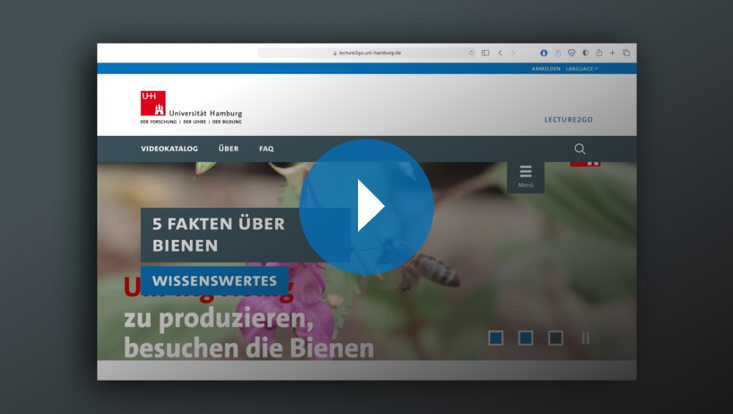This screenshot has height=414, width=733.
Task: Pause the slideshow with the pause icon
Action: point(585,338)
